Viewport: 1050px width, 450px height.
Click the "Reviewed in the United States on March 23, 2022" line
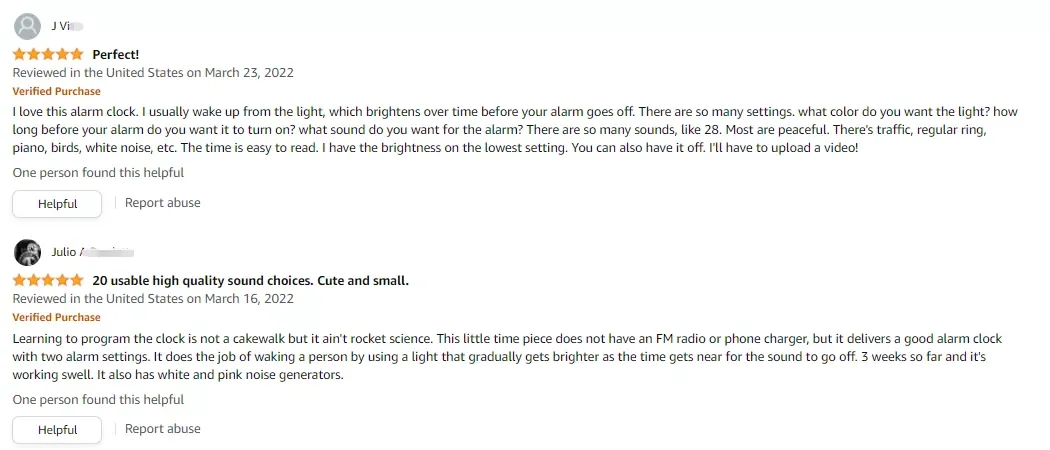tap(152, 73)
